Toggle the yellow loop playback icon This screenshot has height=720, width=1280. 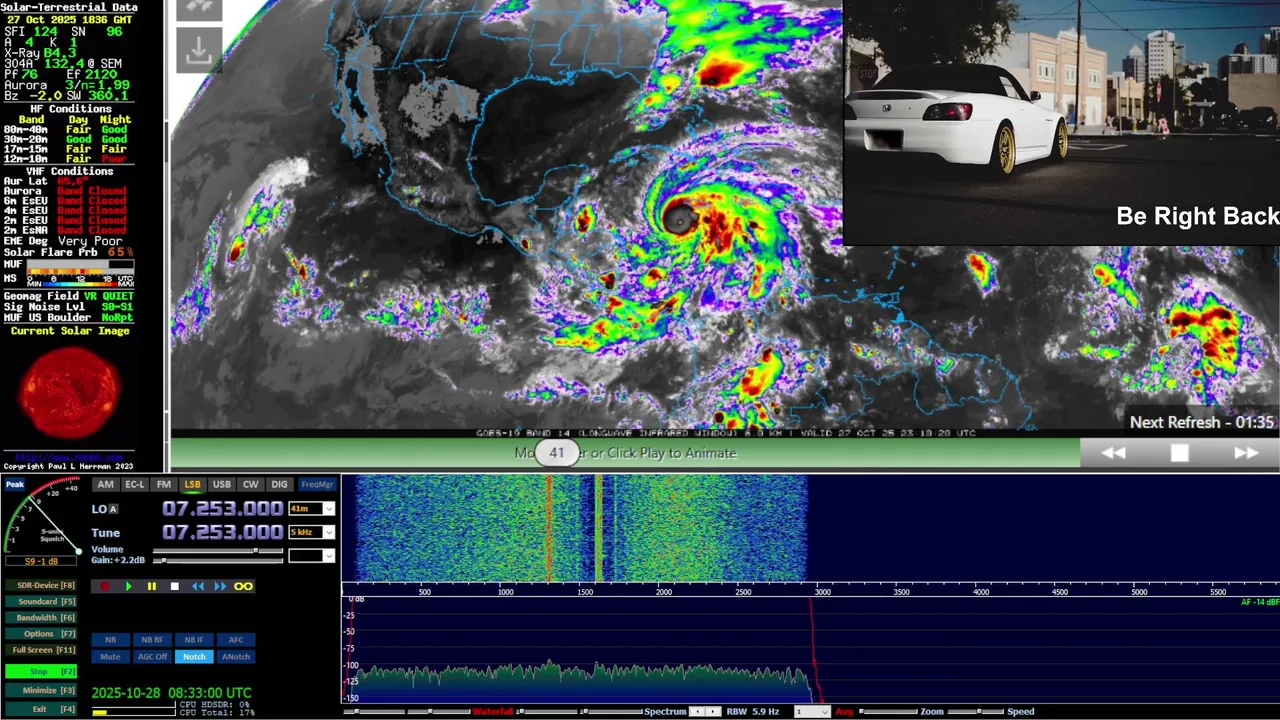tap(243, 586)
